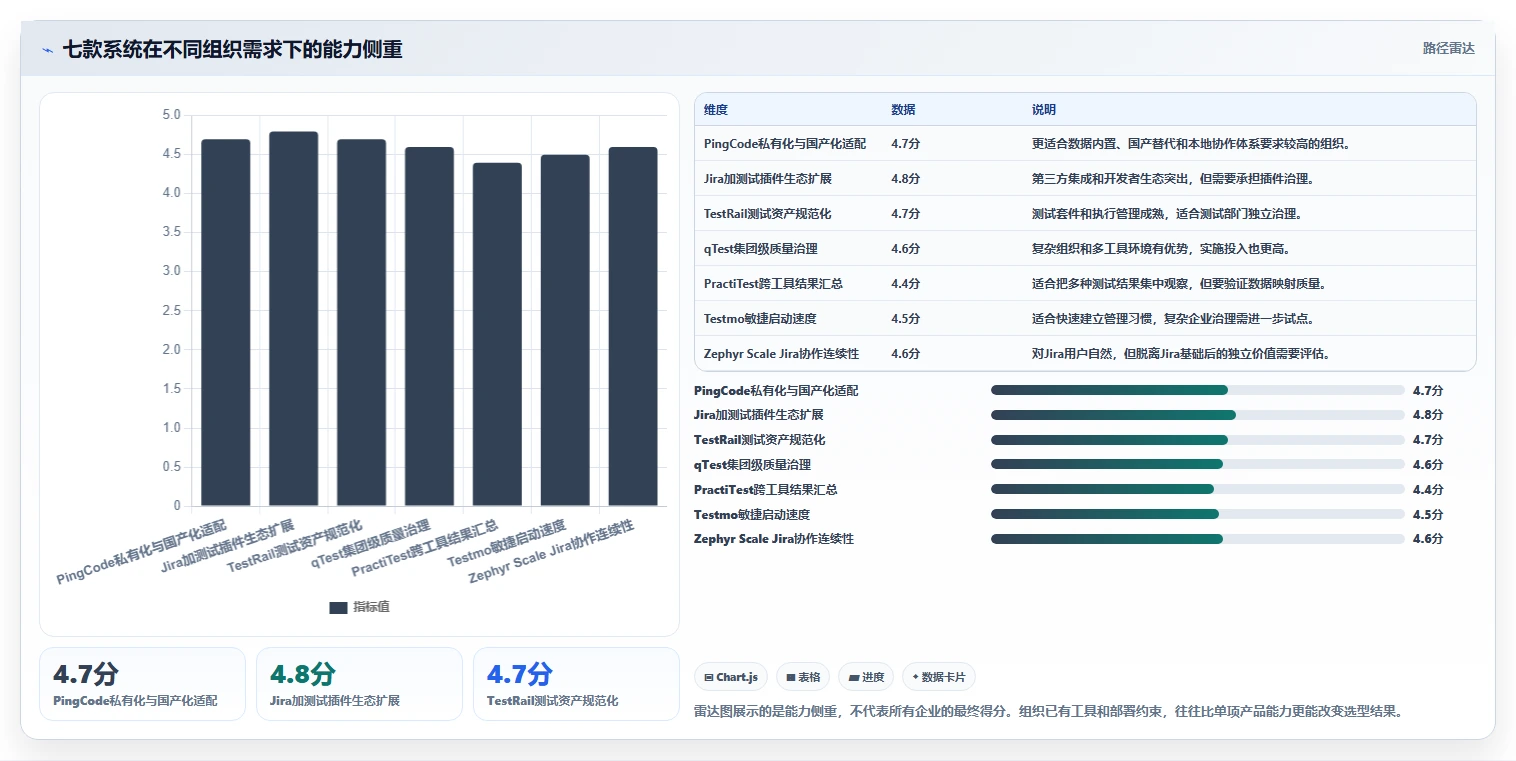
Task: Click the 说明 column header
Action: [1044, 110]
